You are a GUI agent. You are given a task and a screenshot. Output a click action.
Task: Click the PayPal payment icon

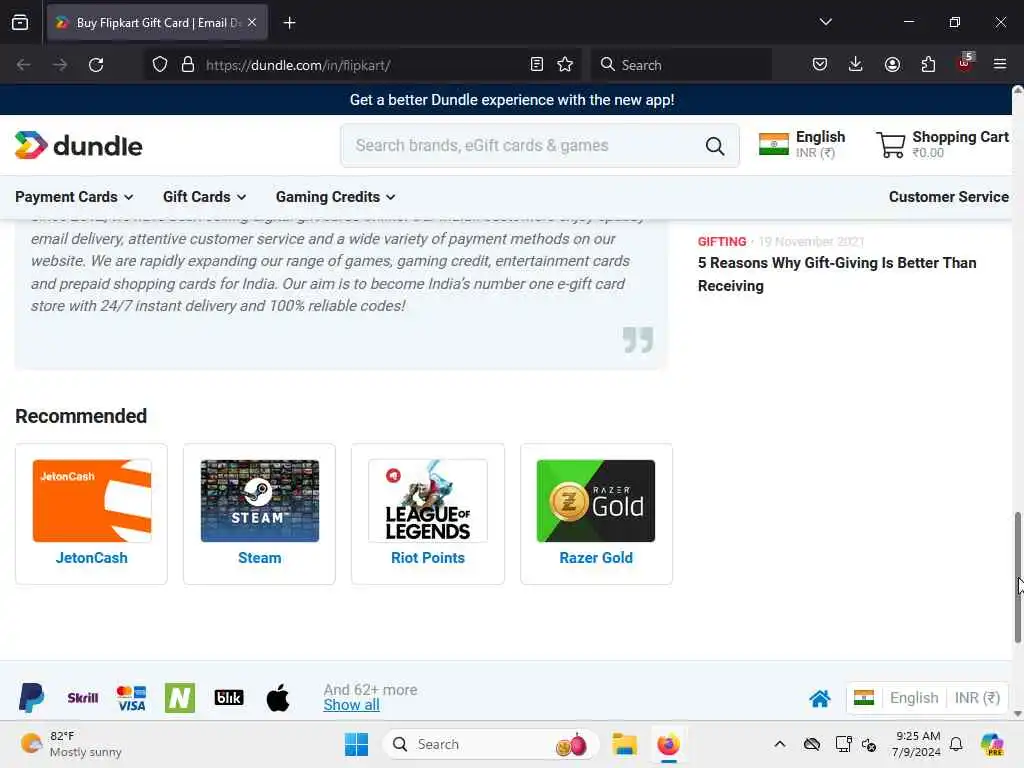pyautogui.click(x=31, y=697)
